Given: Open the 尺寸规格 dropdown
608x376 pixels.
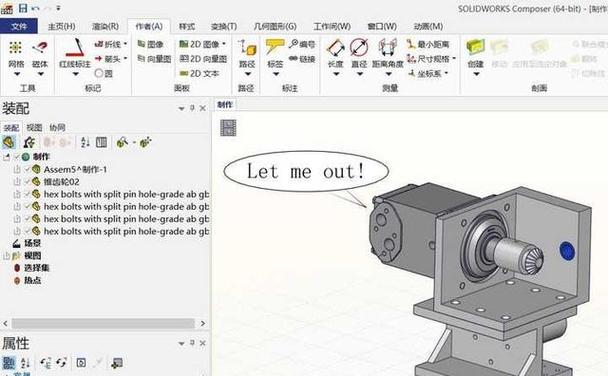Looking at the screenshot, I should [x=454, y=59].
